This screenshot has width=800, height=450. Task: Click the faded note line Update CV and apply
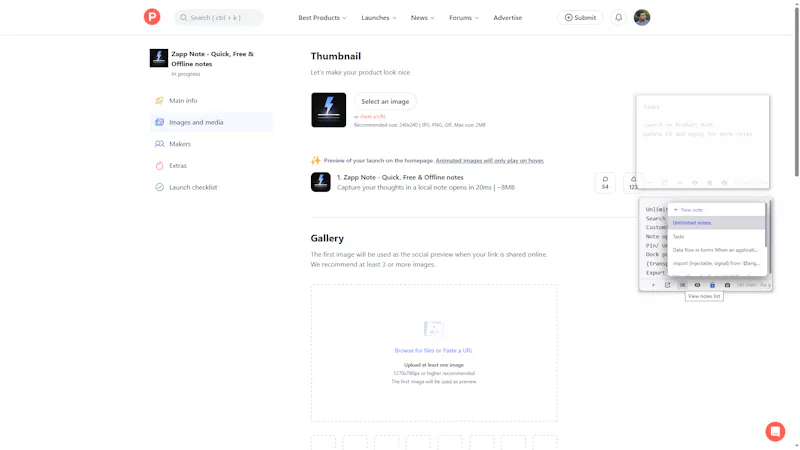[697, 134]
